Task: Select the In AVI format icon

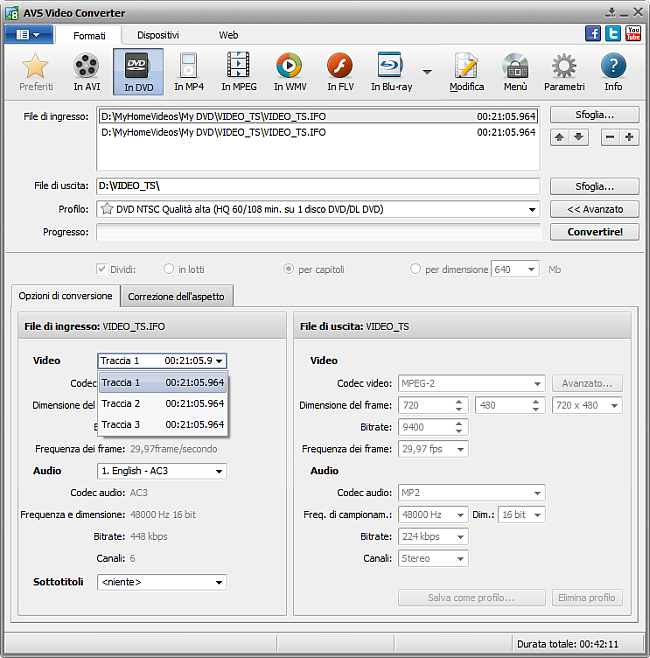Action: click(86, 72)
